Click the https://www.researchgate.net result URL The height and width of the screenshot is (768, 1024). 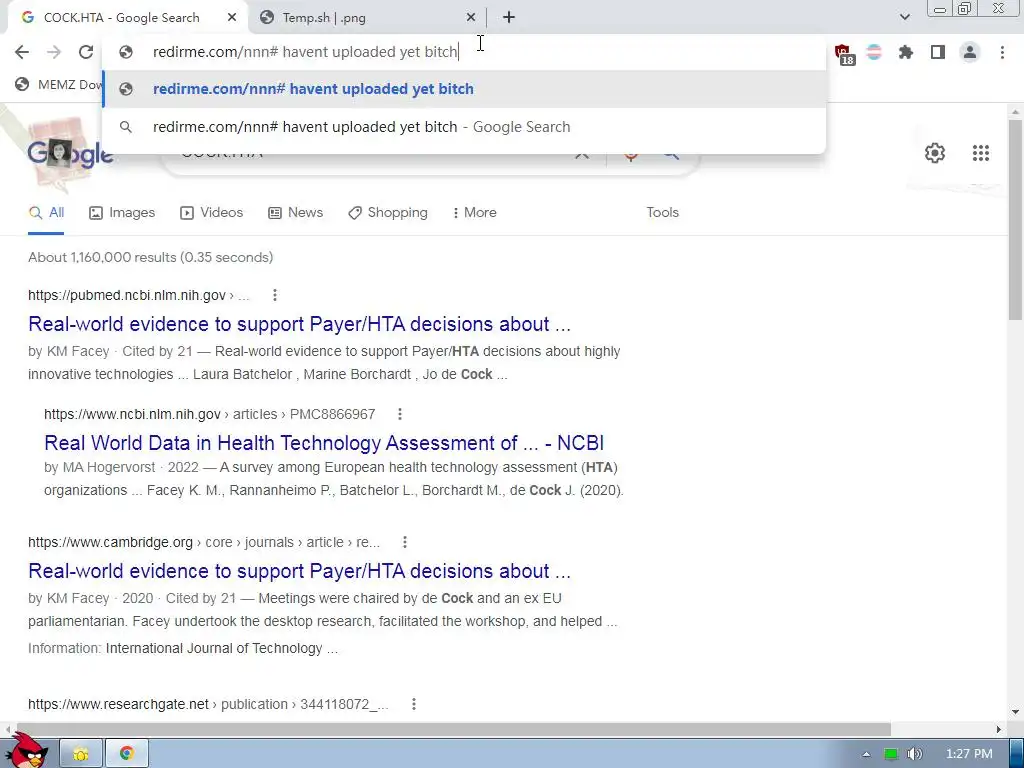pyautogui.click(x=118, y=704)
